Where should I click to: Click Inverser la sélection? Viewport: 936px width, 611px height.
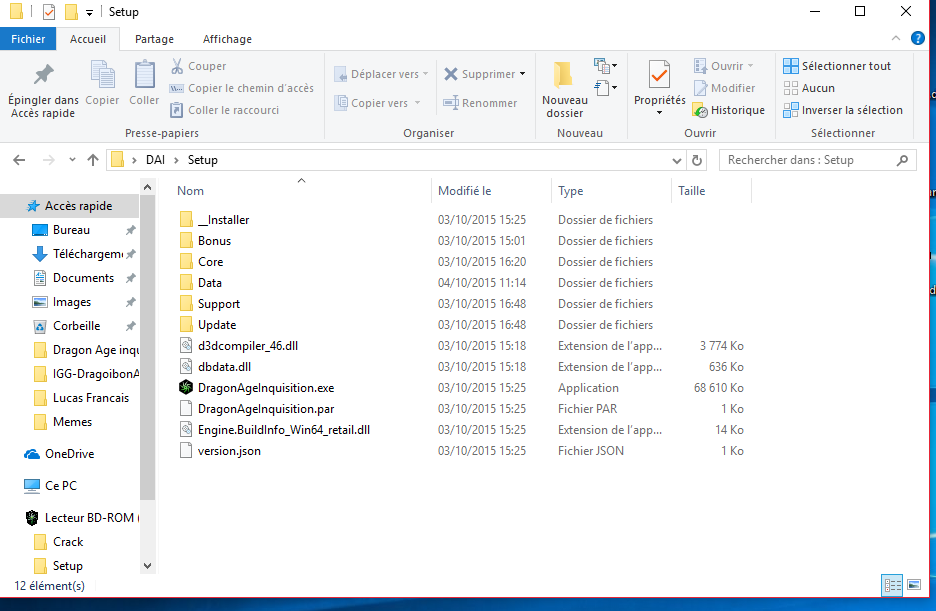[x=842, y=110]
